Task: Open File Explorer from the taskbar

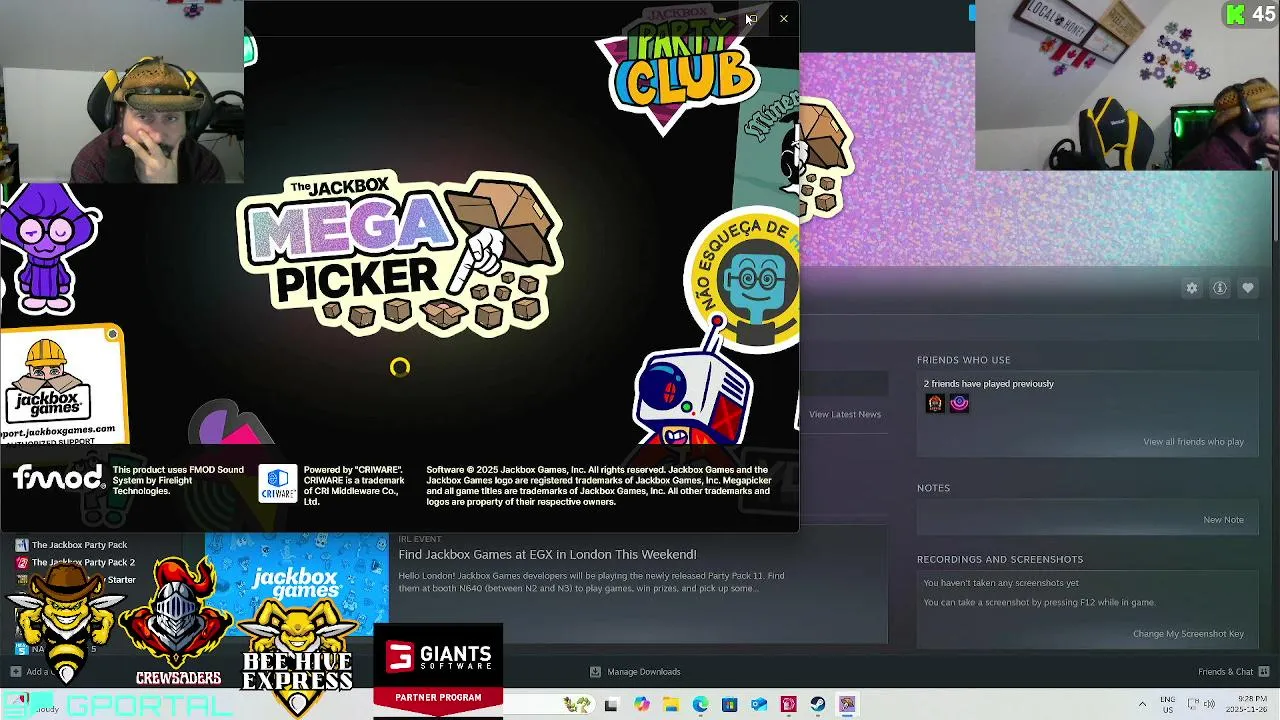Action: tap(671, 705)
